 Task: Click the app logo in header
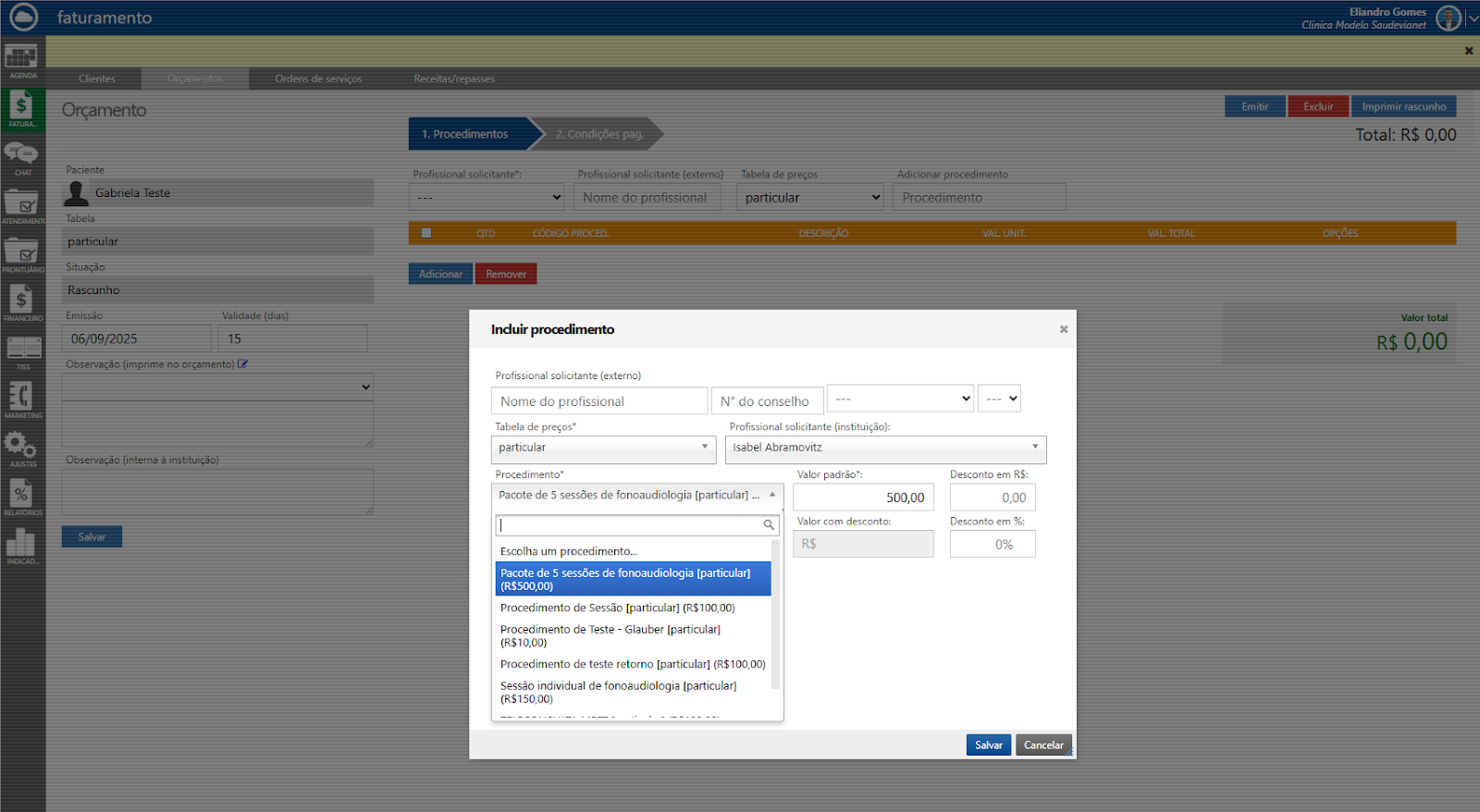(x=23, y=17)
